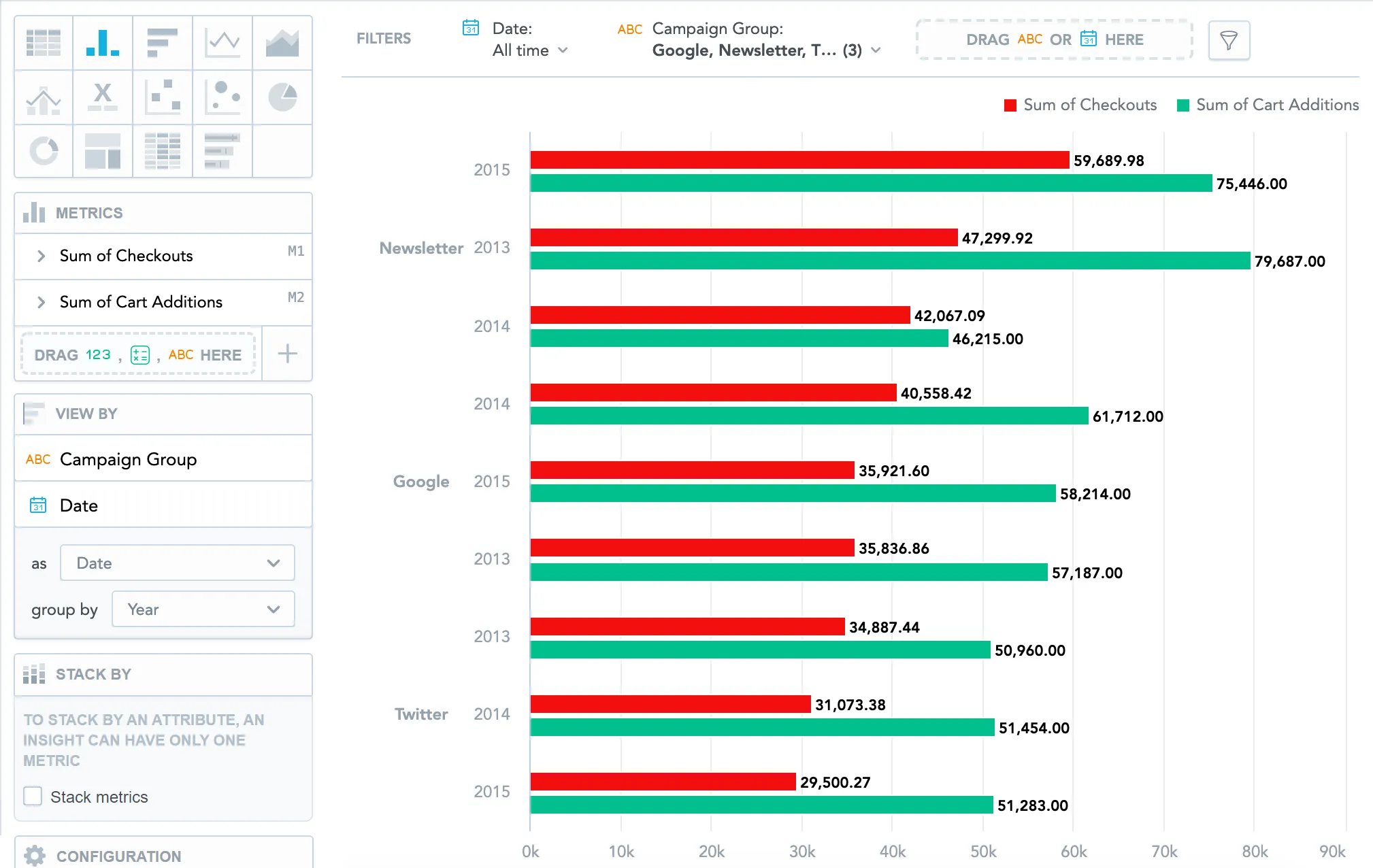Choose the Headline visualization type

(103, 97)
